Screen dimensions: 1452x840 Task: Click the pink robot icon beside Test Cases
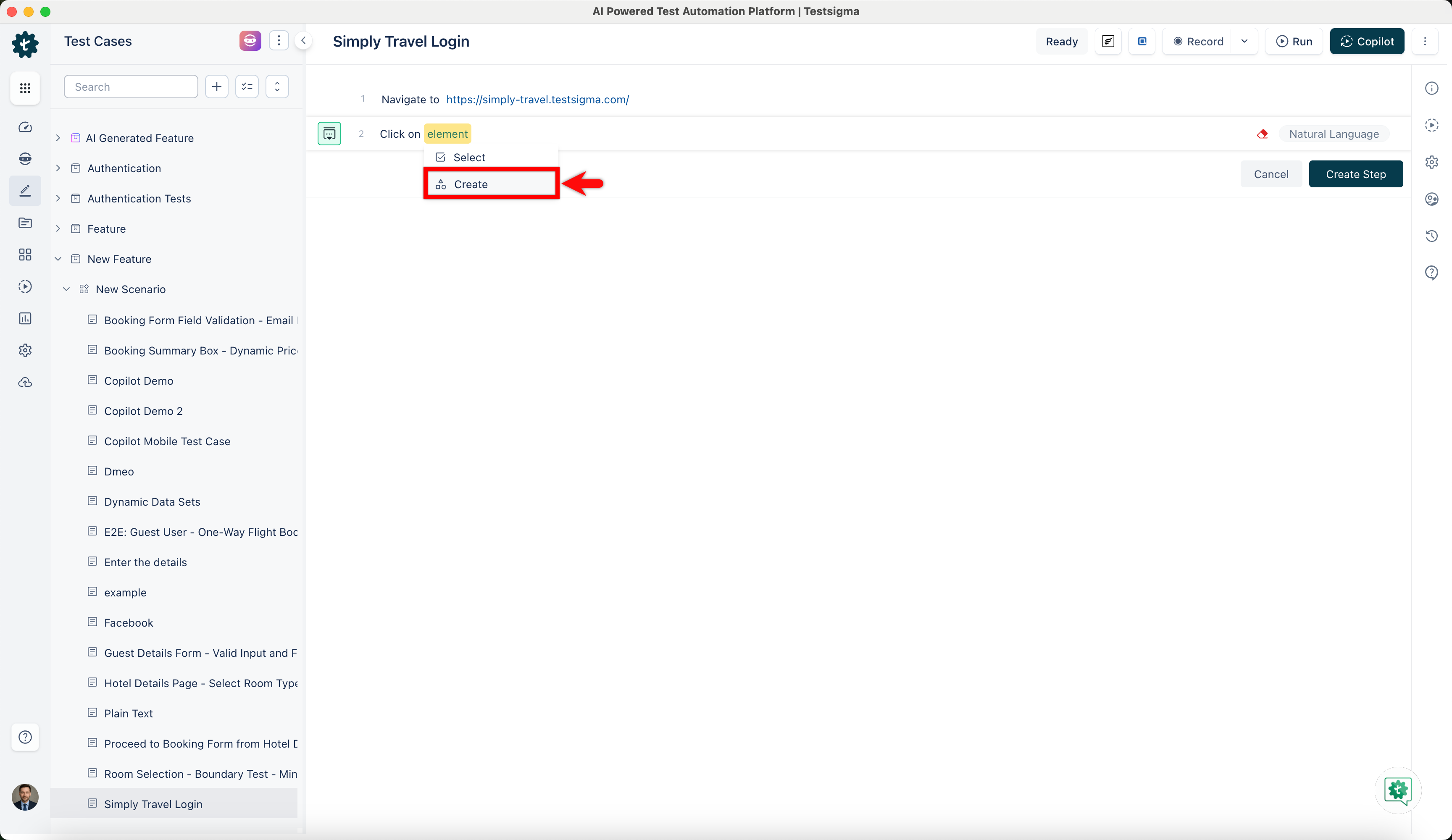[x=250, y=41]
